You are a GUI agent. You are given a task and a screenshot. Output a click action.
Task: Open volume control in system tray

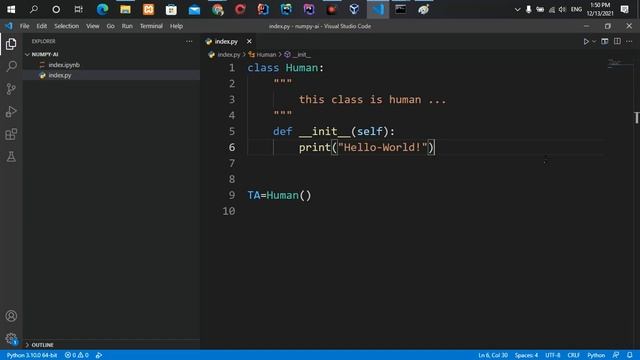pos(562,9)
